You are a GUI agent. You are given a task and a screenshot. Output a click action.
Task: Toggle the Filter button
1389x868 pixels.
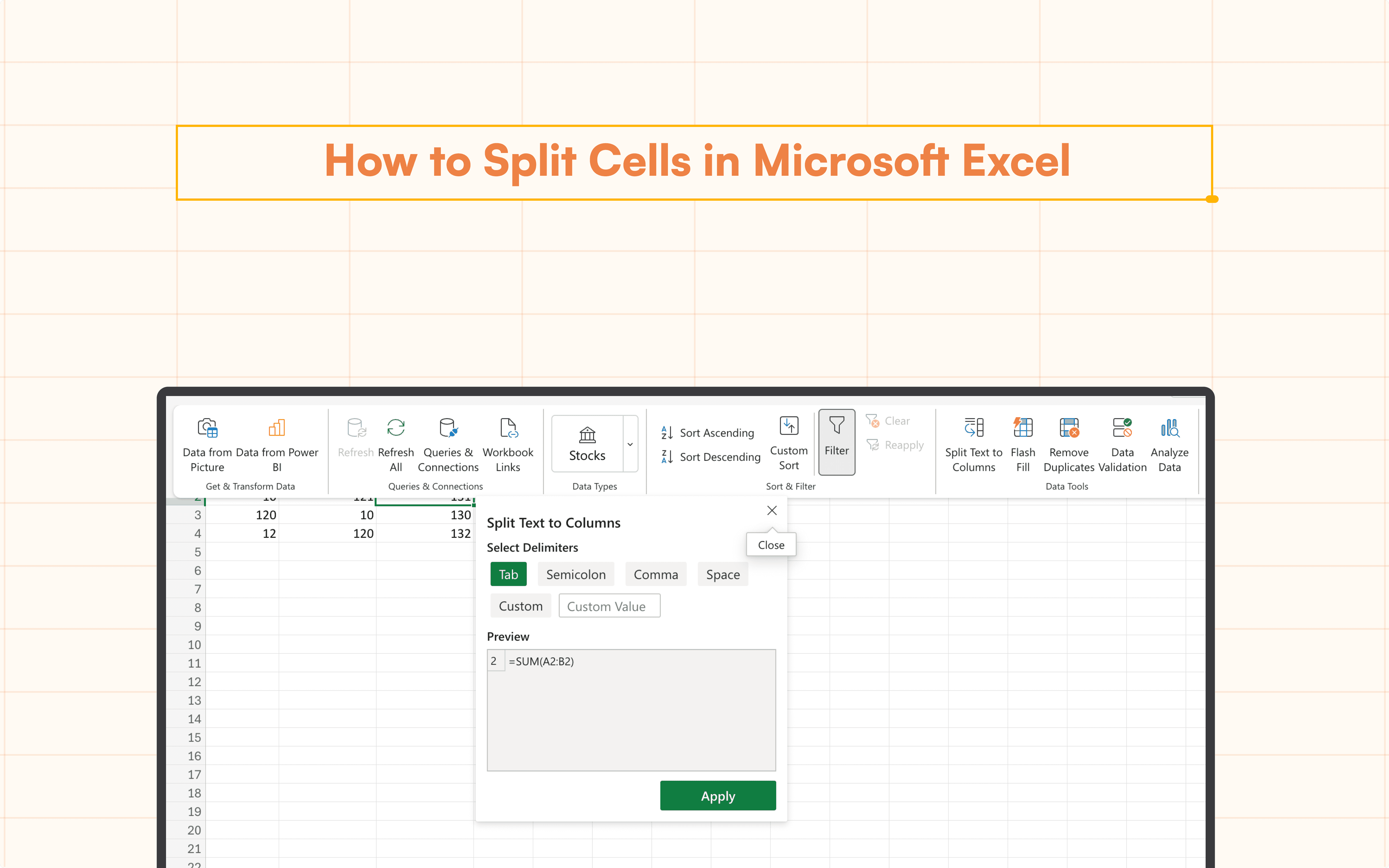pyautogui.click(x=836, y=442)
